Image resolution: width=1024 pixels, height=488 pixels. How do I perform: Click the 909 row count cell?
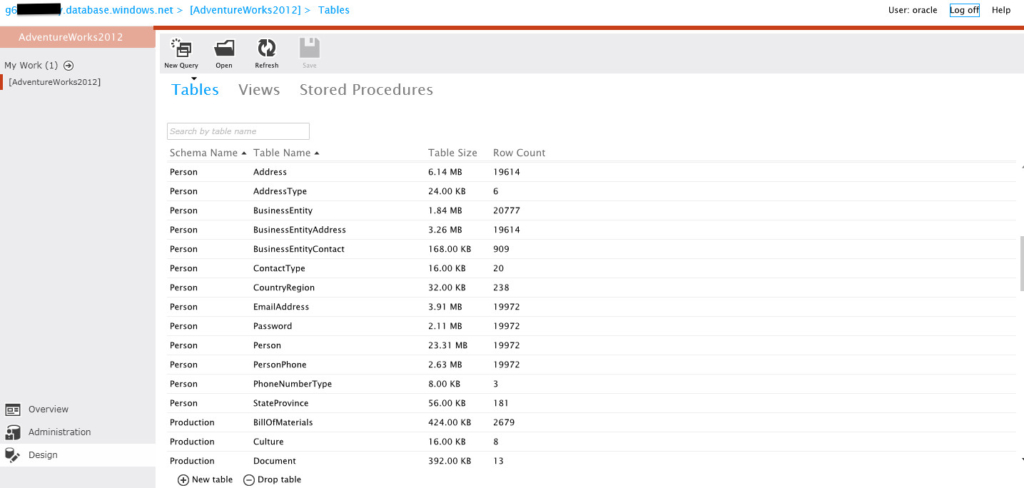click(502, 249)
